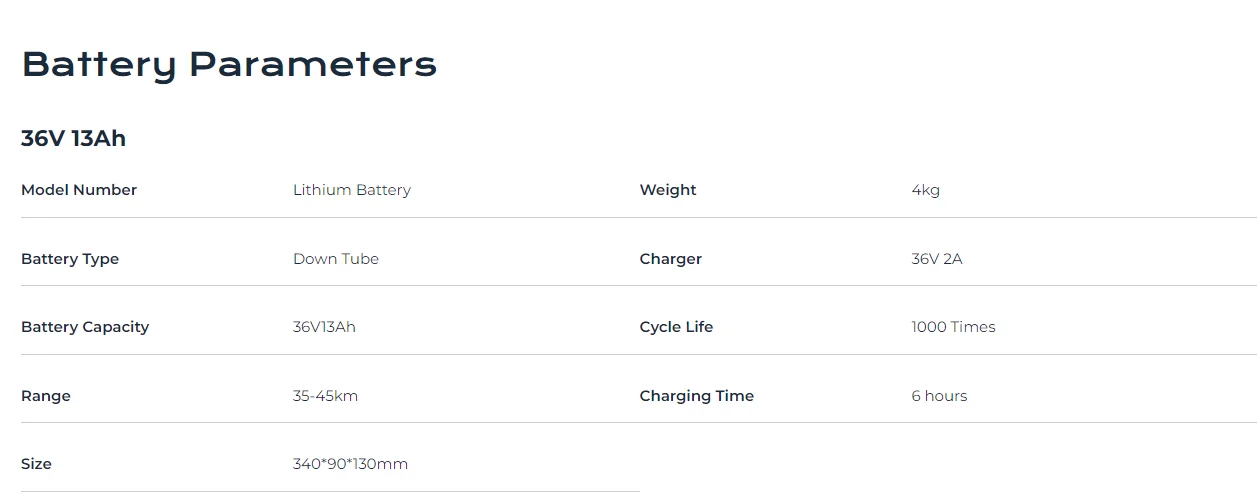Select the Lithium Battery value
Viewport: 1257px width, 497px height.
(x=352, y=190)
